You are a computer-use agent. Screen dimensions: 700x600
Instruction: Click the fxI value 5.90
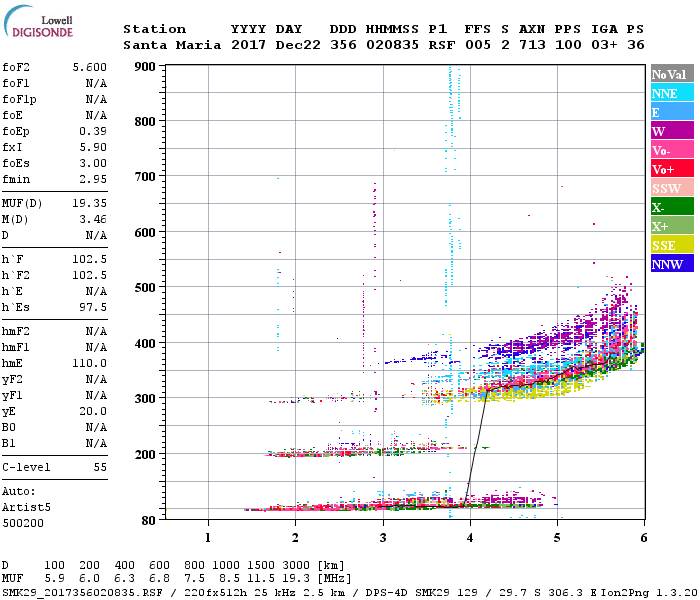(x=93, y=147)
